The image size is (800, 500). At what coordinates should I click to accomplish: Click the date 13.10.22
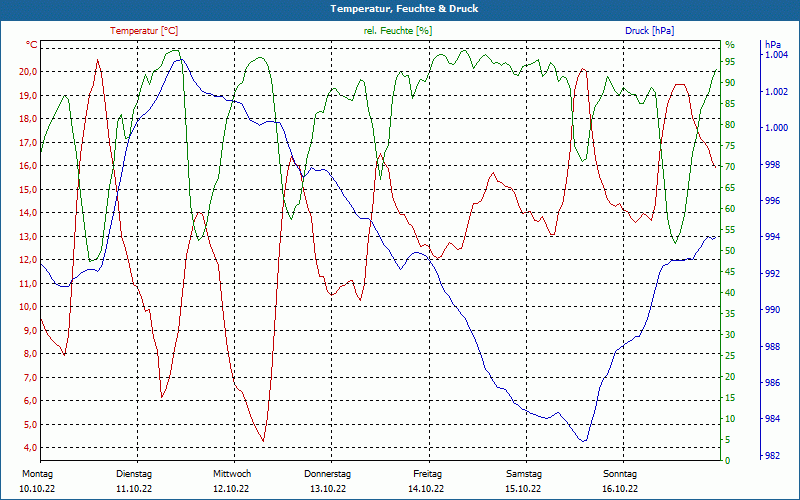(328, 489)
